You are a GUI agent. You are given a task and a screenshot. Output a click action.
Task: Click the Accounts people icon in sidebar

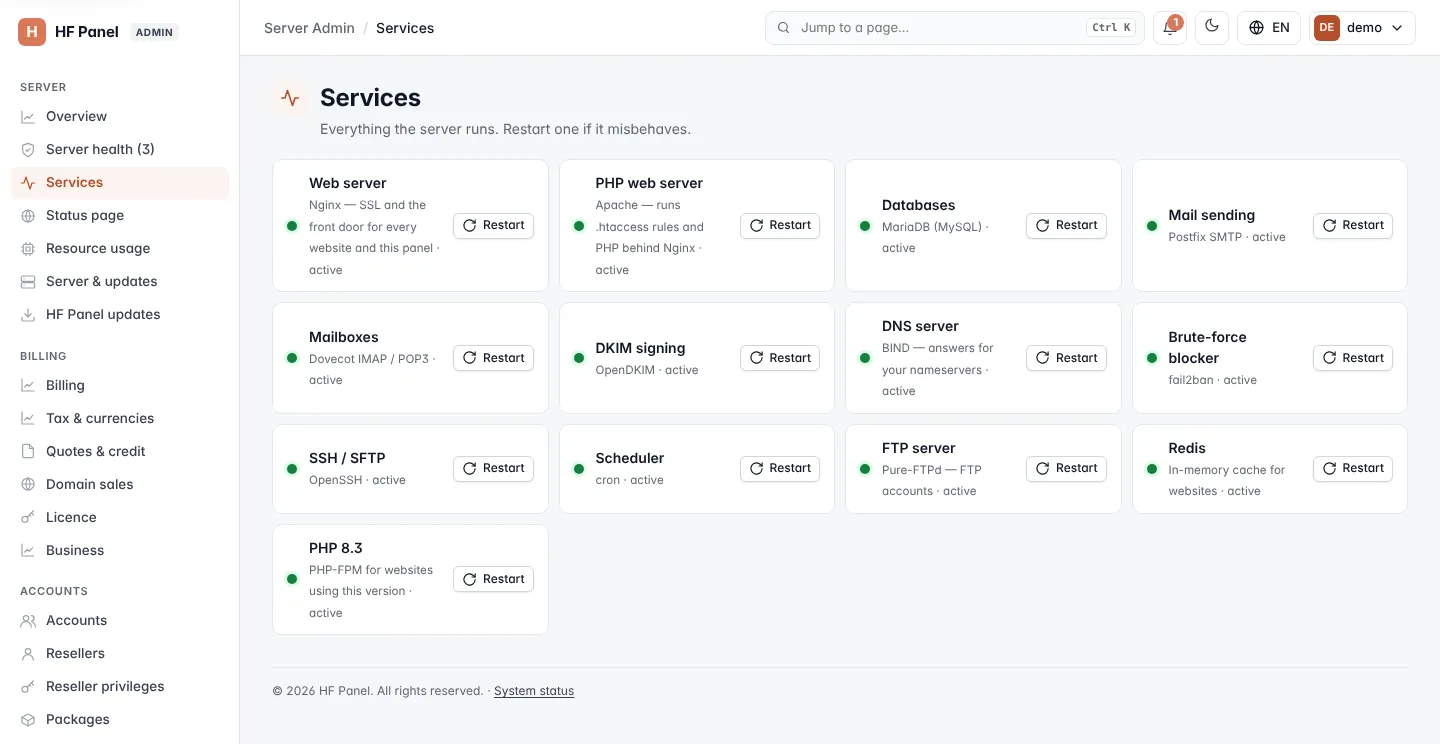pyautogui.click(x=28, y=620)
